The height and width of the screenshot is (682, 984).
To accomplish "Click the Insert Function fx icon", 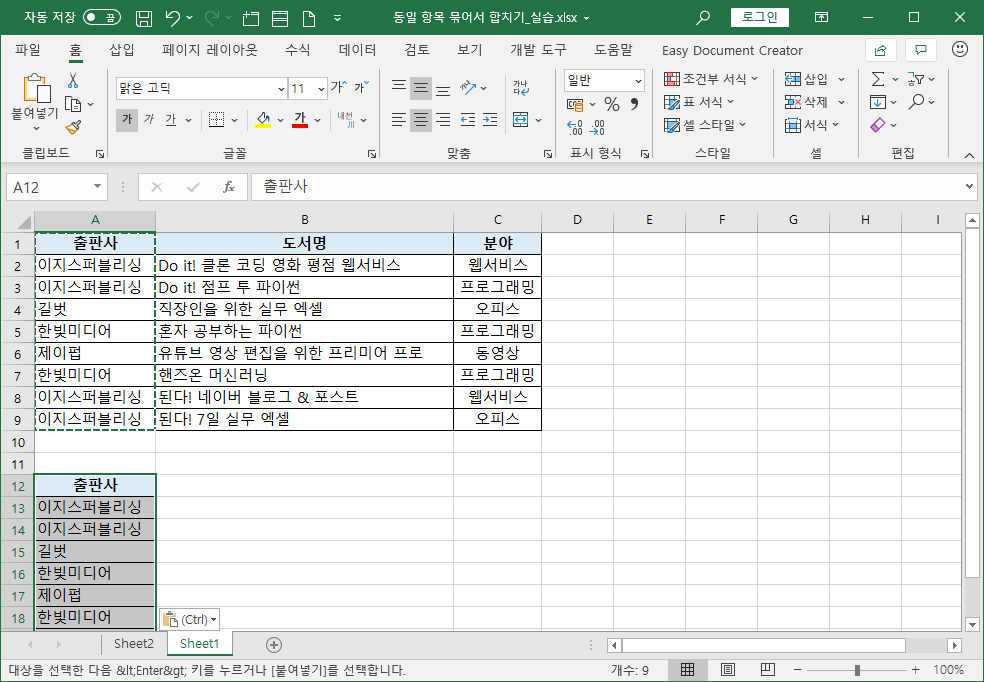I will coord(229,187).
